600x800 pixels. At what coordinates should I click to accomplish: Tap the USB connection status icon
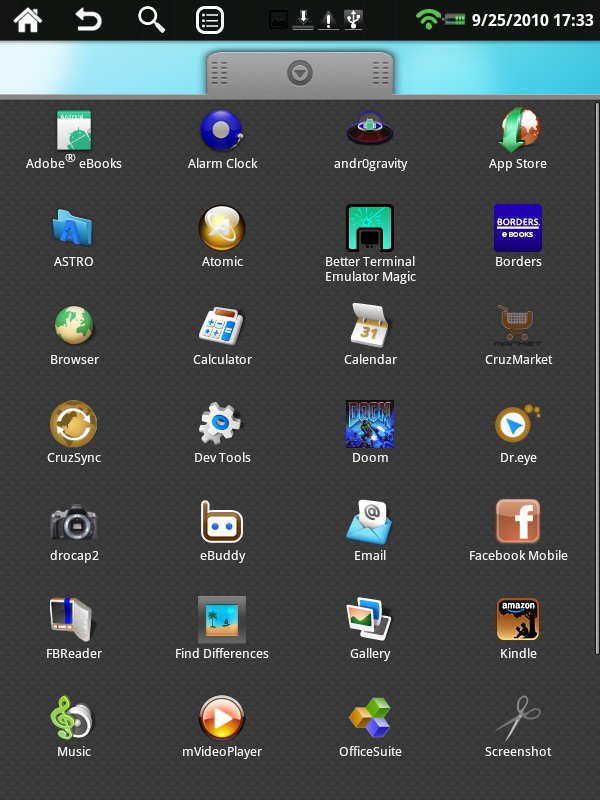coord(353,20)
